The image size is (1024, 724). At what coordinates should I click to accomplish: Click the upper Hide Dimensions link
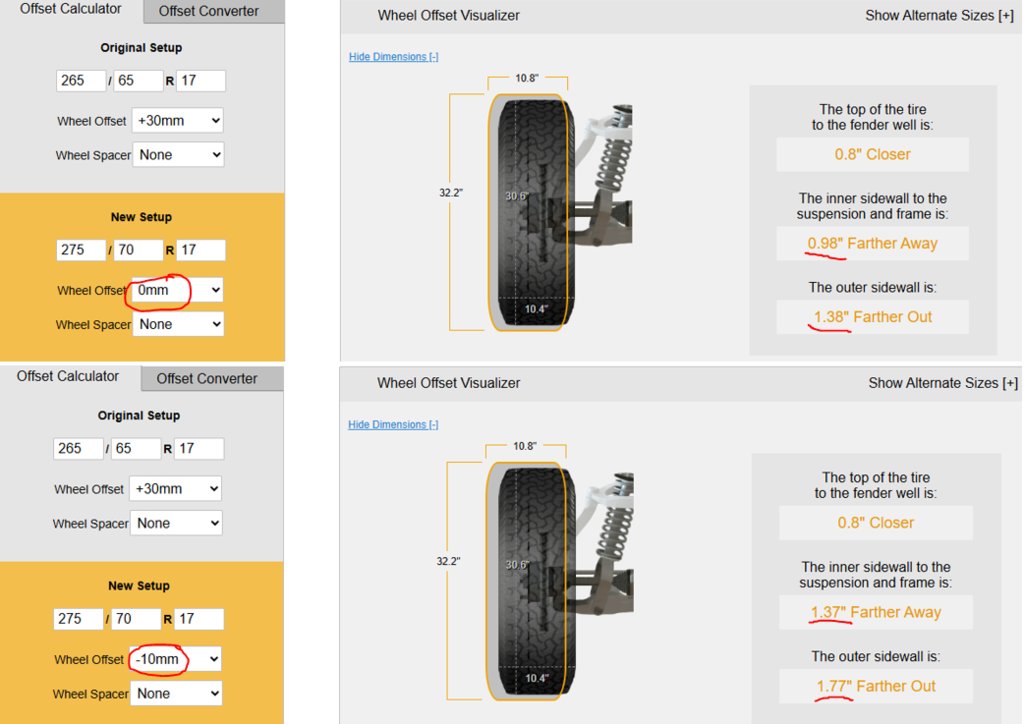[x=393, y=57]
